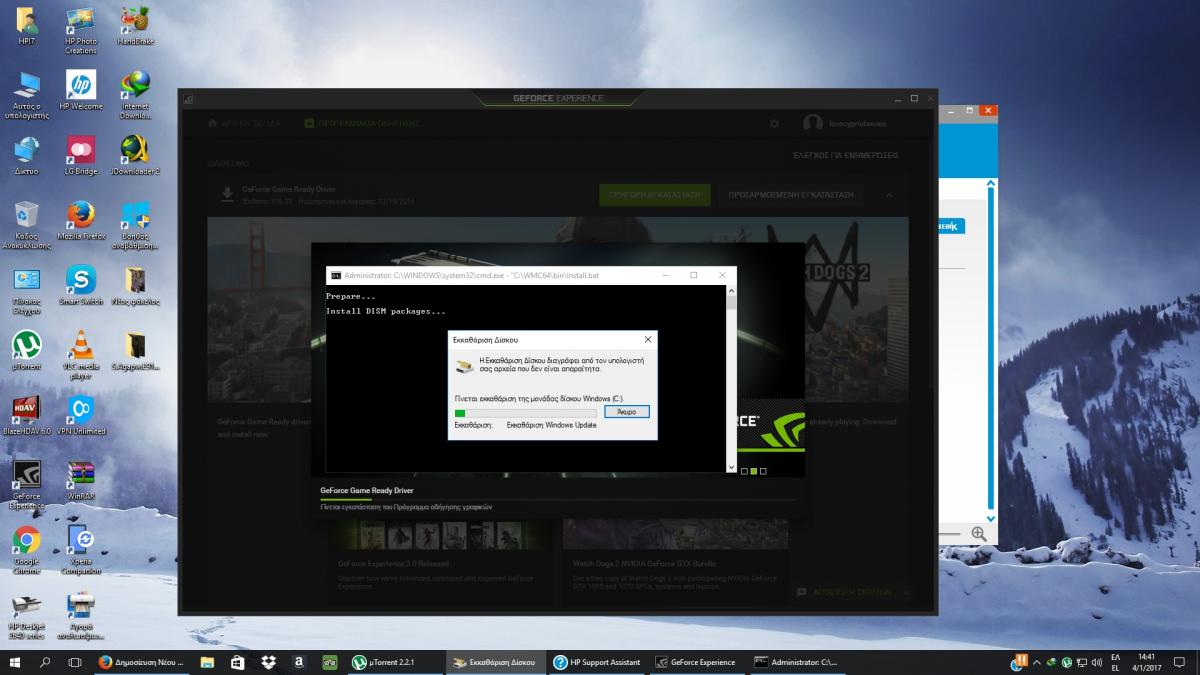Open HP Photo Creations desktop shortcut

click(x=81, y=30)
